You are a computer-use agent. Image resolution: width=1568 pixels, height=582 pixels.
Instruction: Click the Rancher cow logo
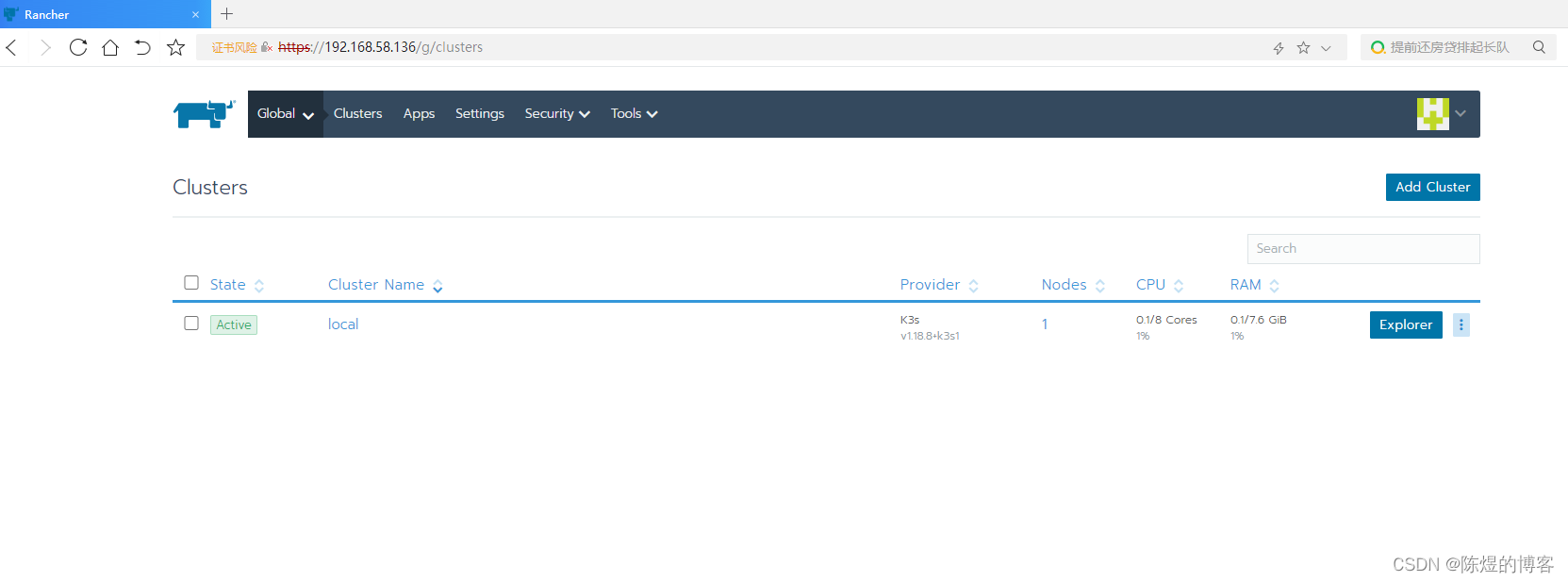(204, 114)
